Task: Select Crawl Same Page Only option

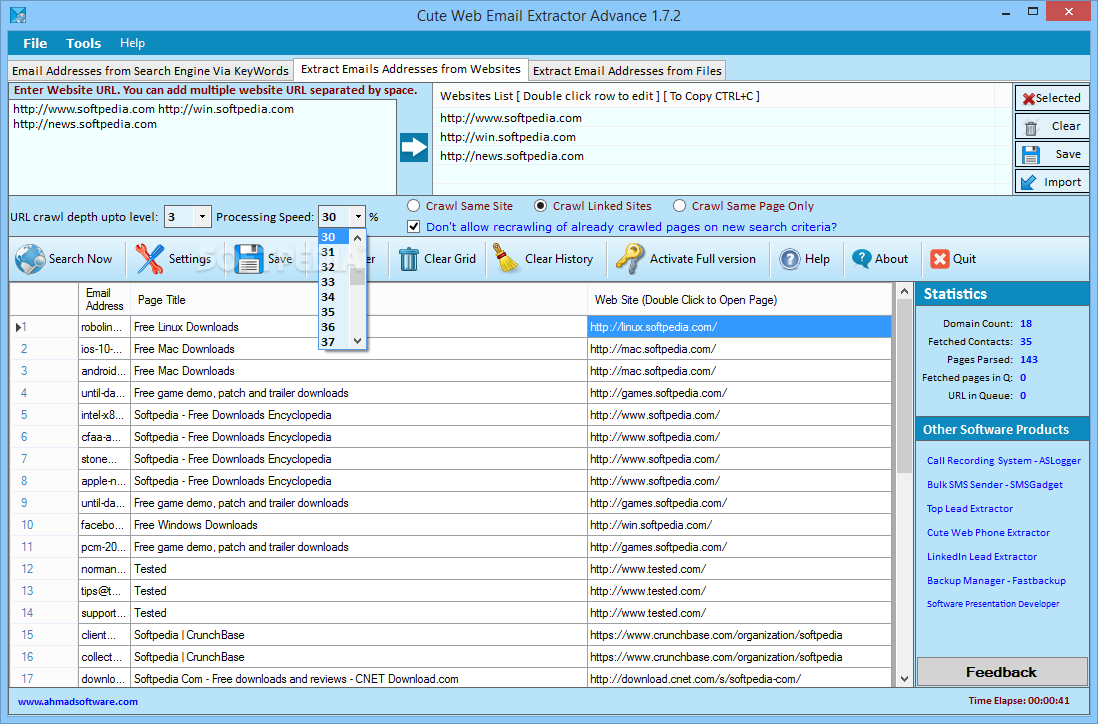Action: [x=679, y=206]
